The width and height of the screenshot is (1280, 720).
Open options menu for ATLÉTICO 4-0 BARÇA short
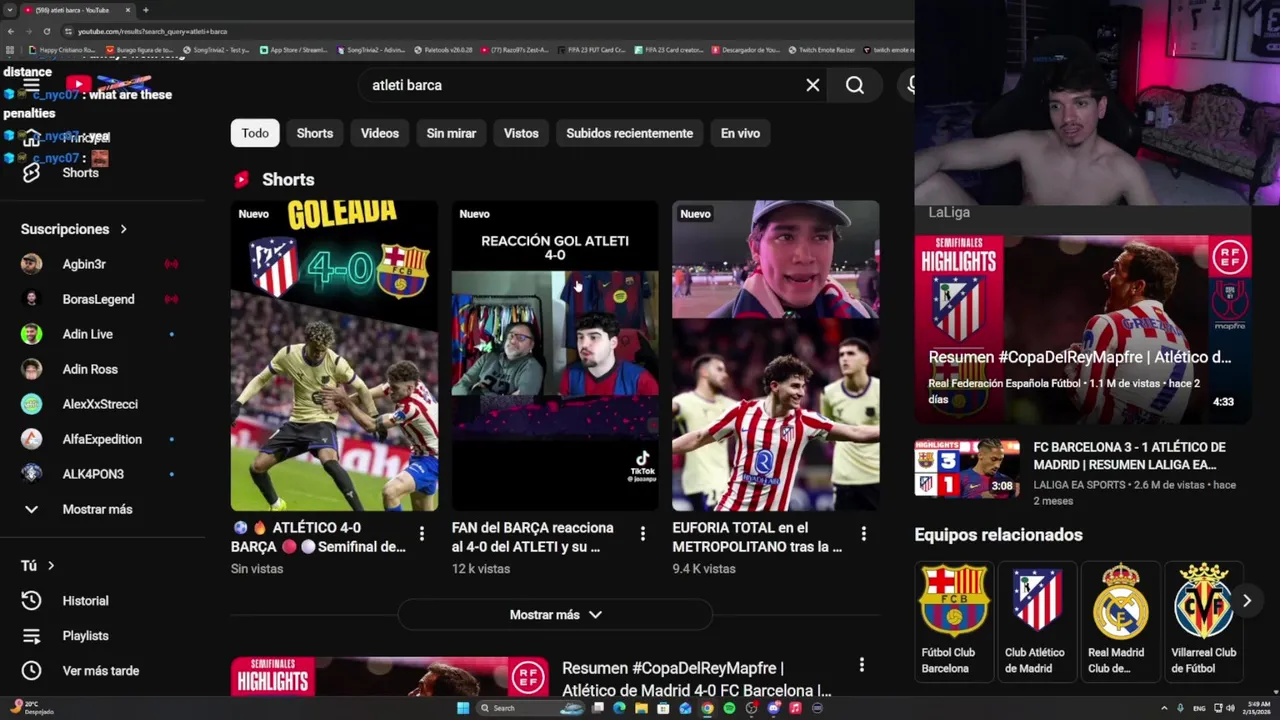(422, 534)
